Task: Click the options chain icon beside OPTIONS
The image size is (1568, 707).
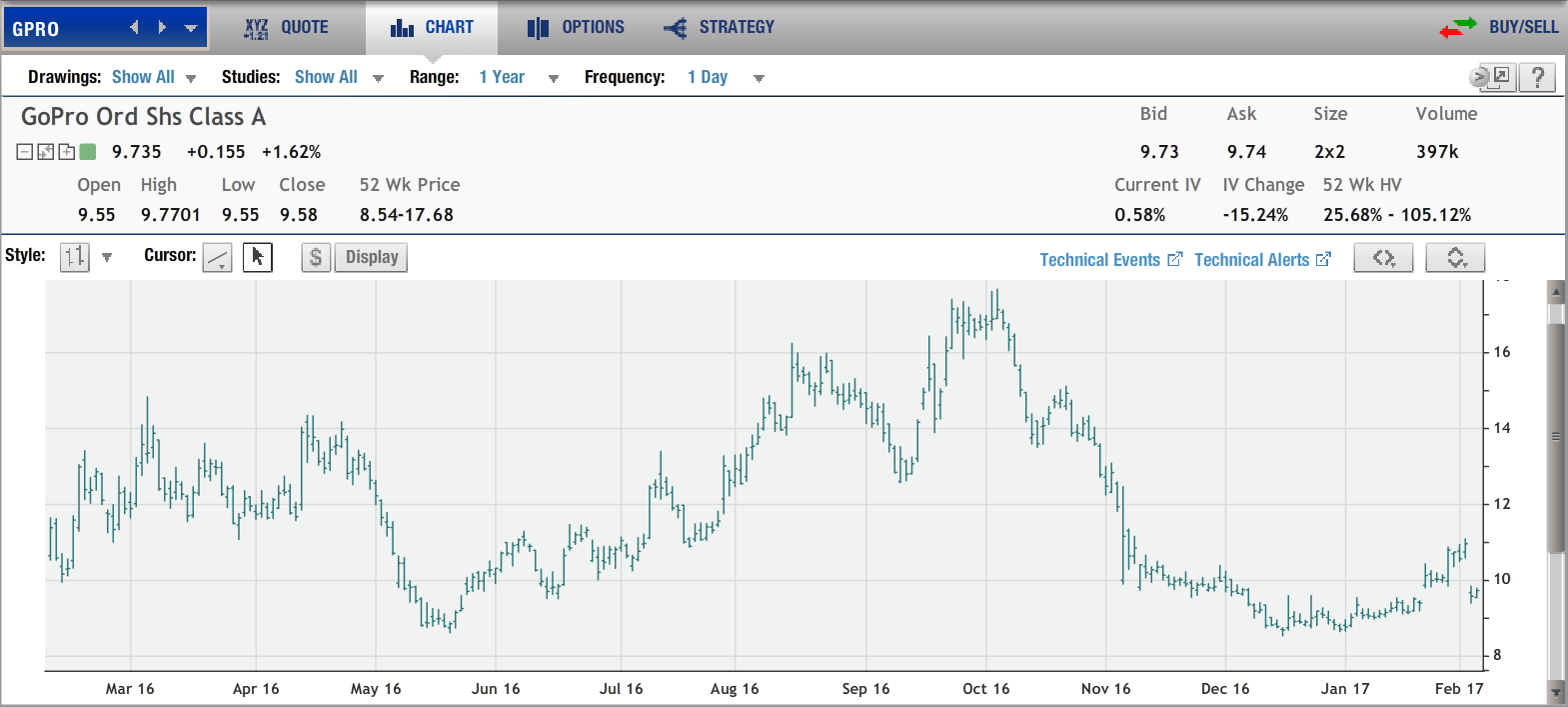Action: click(x=538, y=28)
